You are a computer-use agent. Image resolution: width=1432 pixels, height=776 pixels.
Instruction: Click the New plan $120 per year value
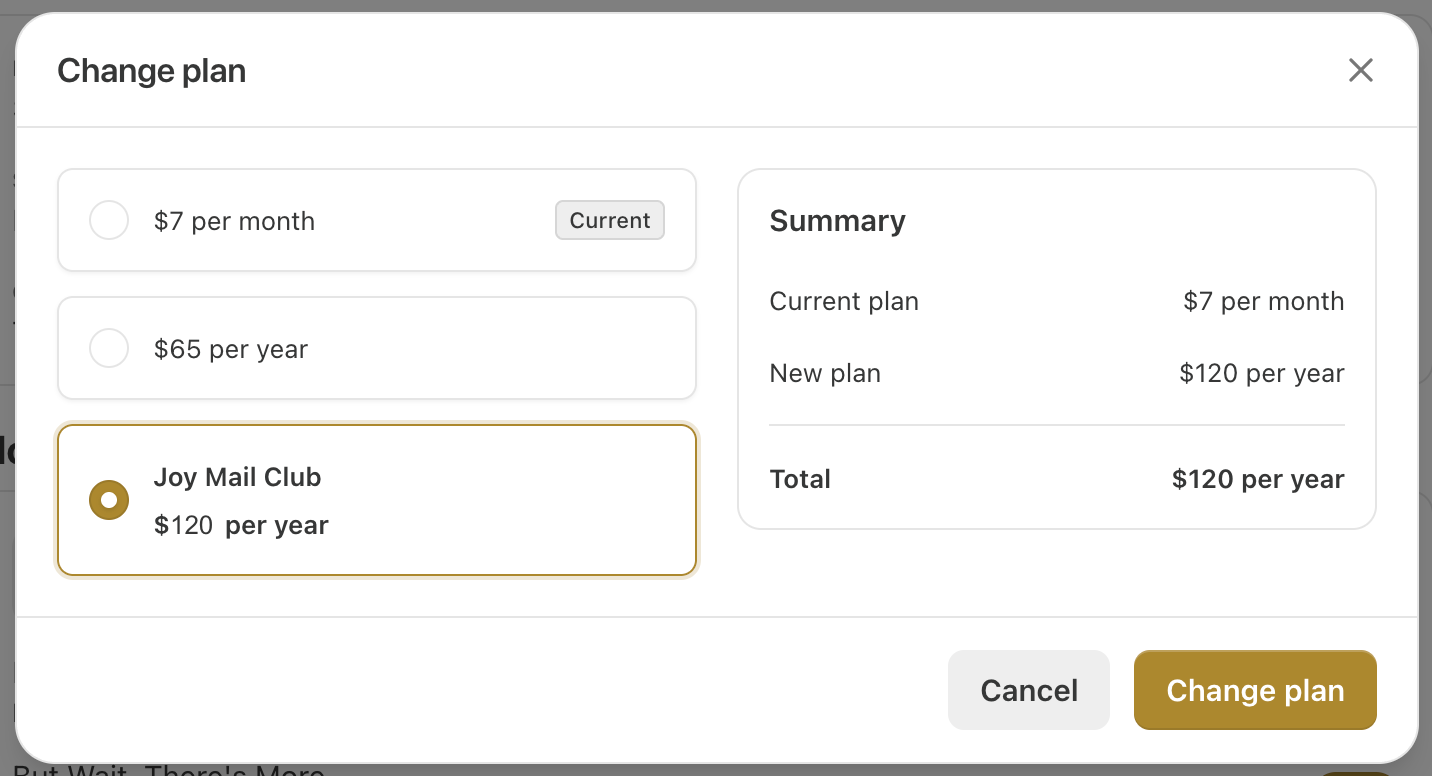(1262, 373)
